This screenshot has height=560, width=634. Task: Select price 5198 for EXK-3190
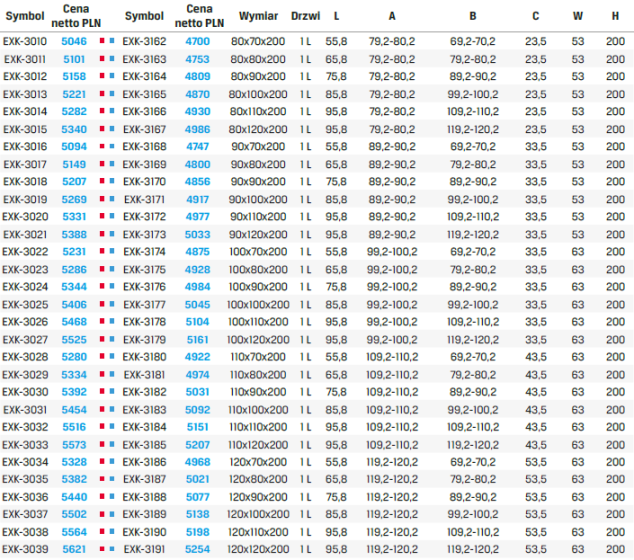[197, 532]
